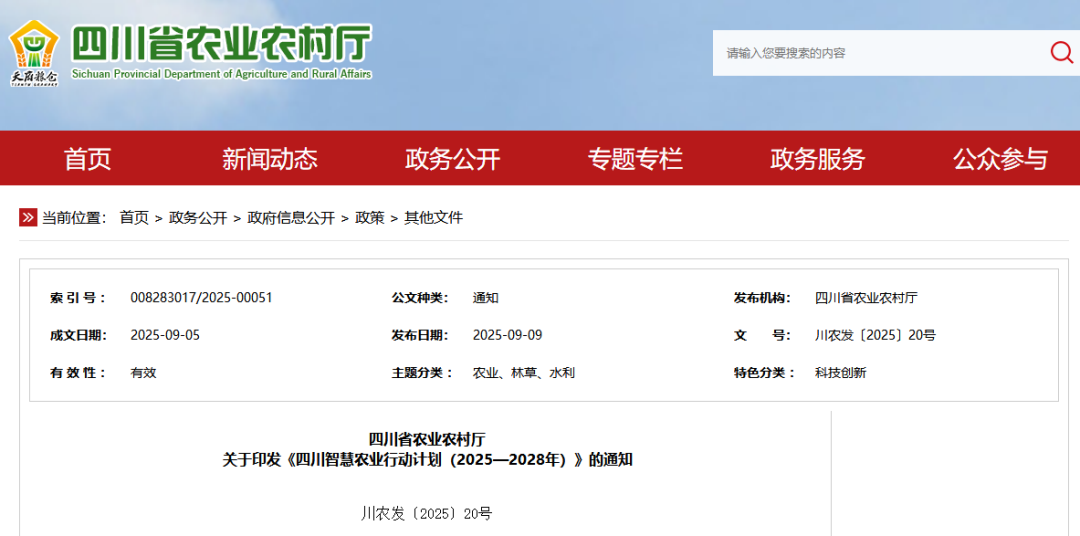The width and height of the screenshot is (1080, 536).
Task: Click the red arrow icon beside 当前位置
Action: [28, 218]
